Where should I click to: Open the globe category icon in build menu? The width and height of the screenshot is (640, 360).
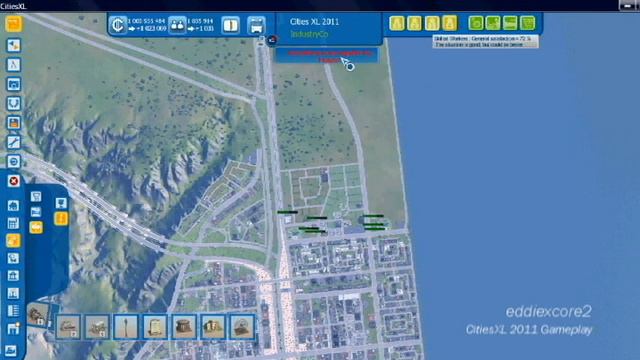coord(13,258)
